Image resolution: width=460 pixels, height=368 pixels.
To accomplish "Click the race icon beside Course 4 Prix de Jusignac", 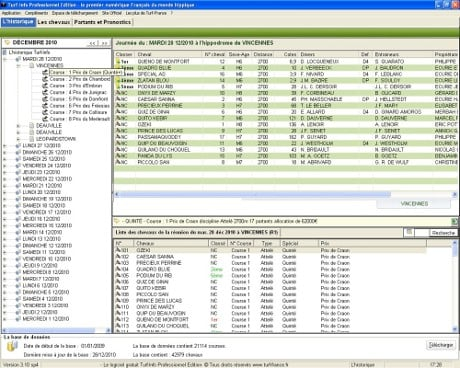I will tap(45, 92).
